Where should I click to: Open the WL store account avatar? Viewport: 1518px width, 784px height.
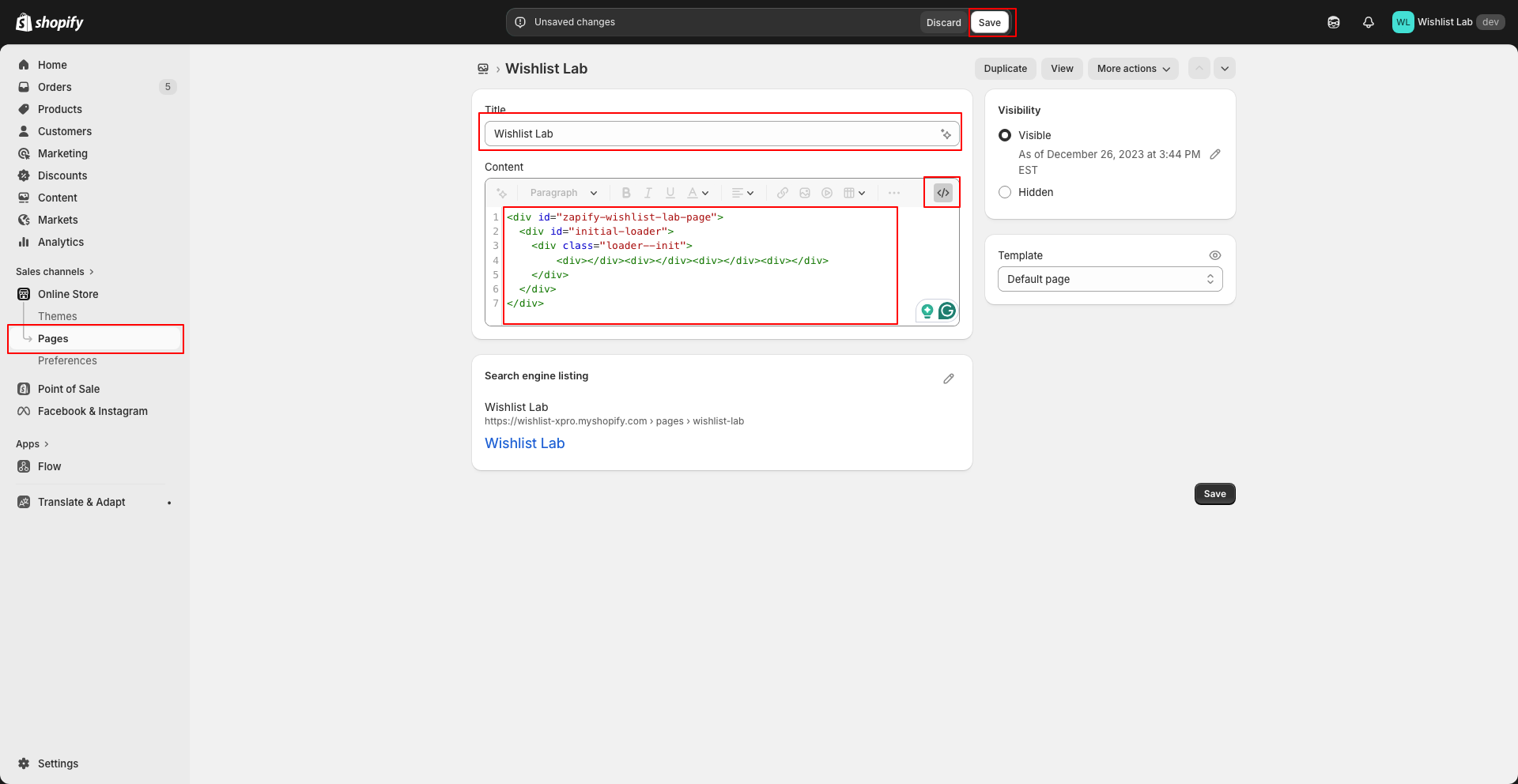1403,22
